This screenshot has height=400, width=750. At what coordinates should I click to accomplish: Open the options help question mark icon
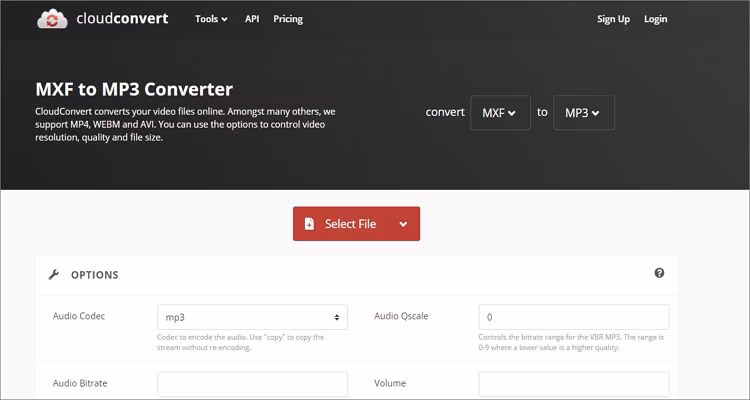(x=659, y=273)
